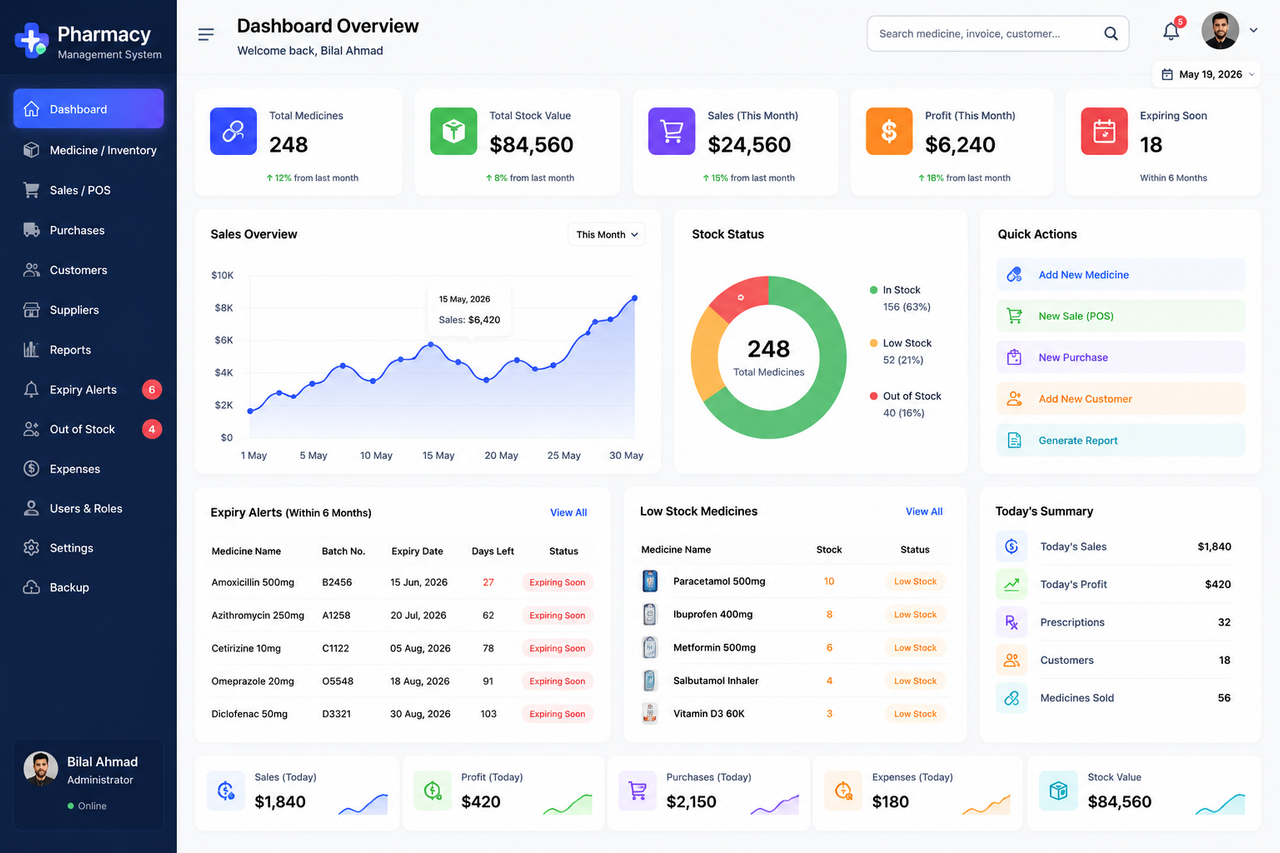Go to Dashboard in sidebar
This screenshot has width=1280, height=853.
click(88, 109)
